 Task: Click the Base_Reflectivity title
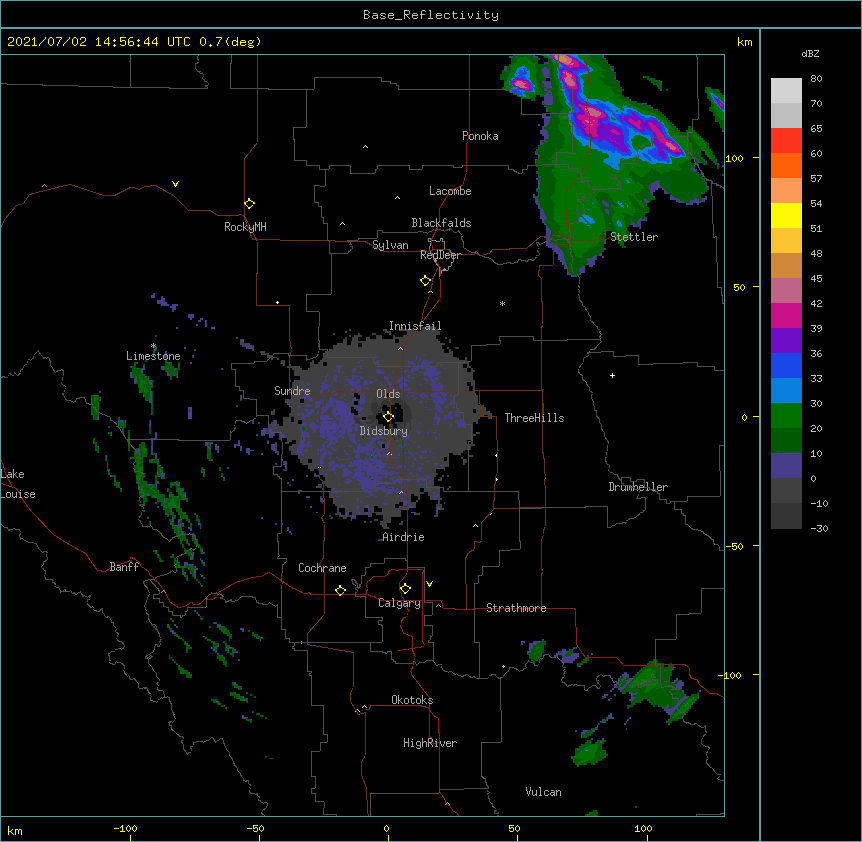(431, 15)
